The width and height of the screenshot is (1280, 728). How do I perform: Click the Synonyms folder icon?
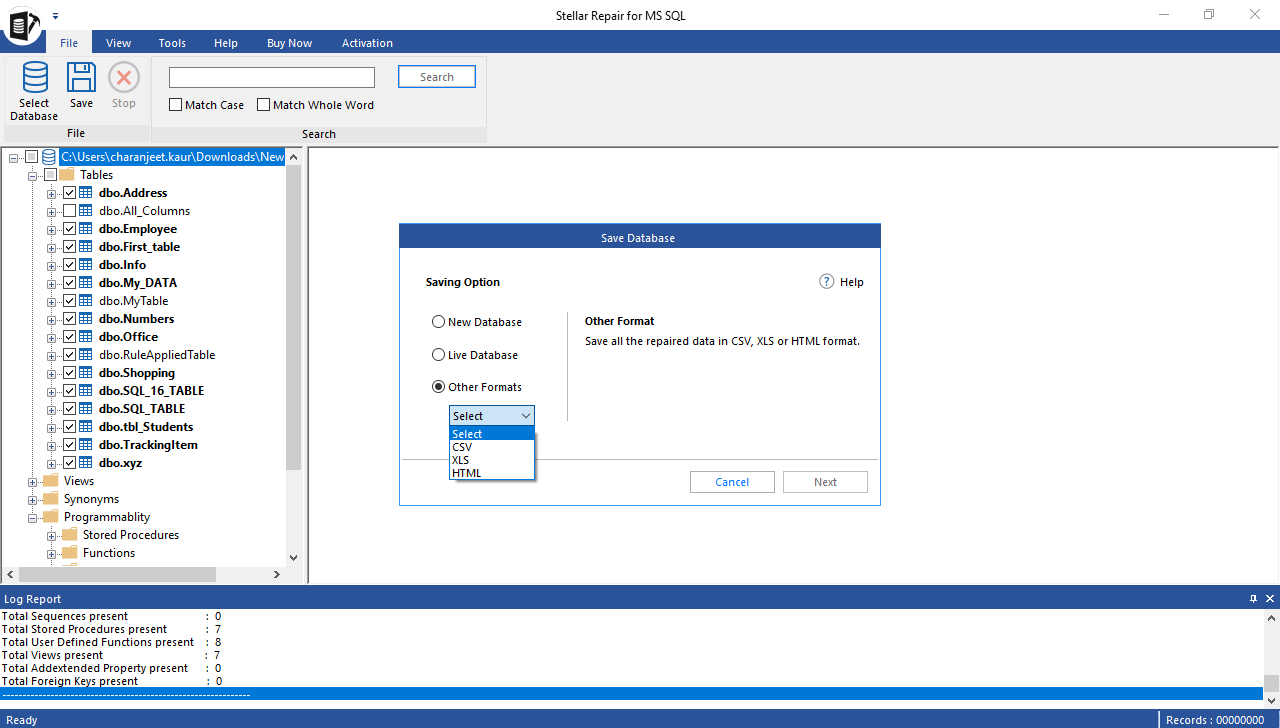point(51,499)
